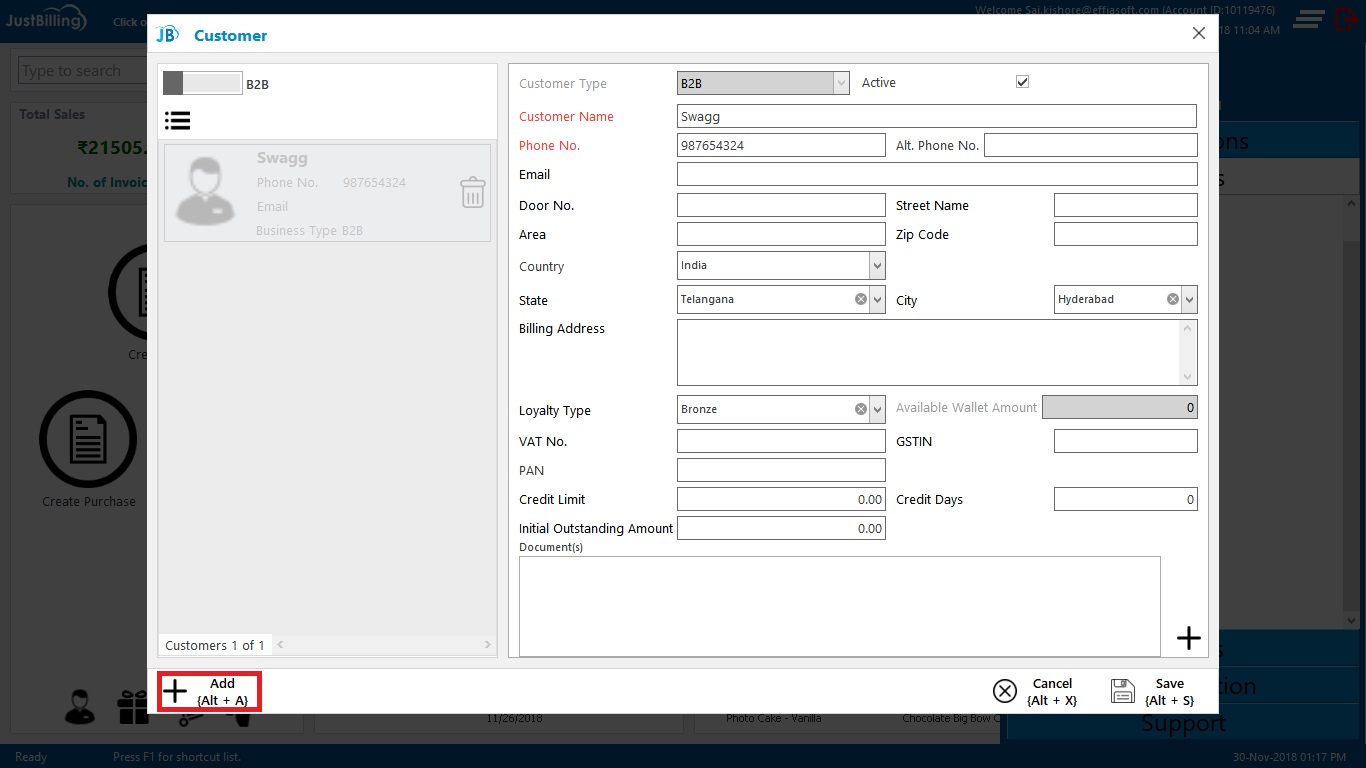
Task: Click the Support item in main window
Action: coord(1183,723)
